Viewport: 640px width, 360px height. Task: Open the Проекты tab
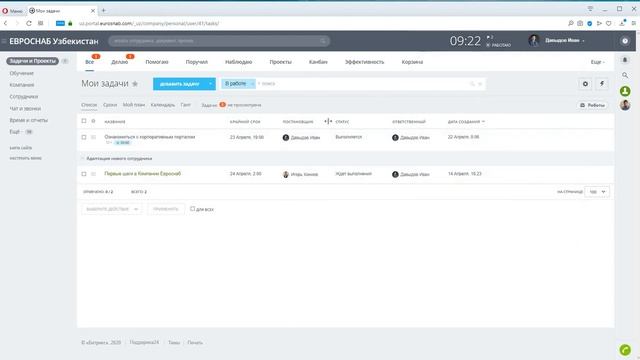[x=280, y=62]
